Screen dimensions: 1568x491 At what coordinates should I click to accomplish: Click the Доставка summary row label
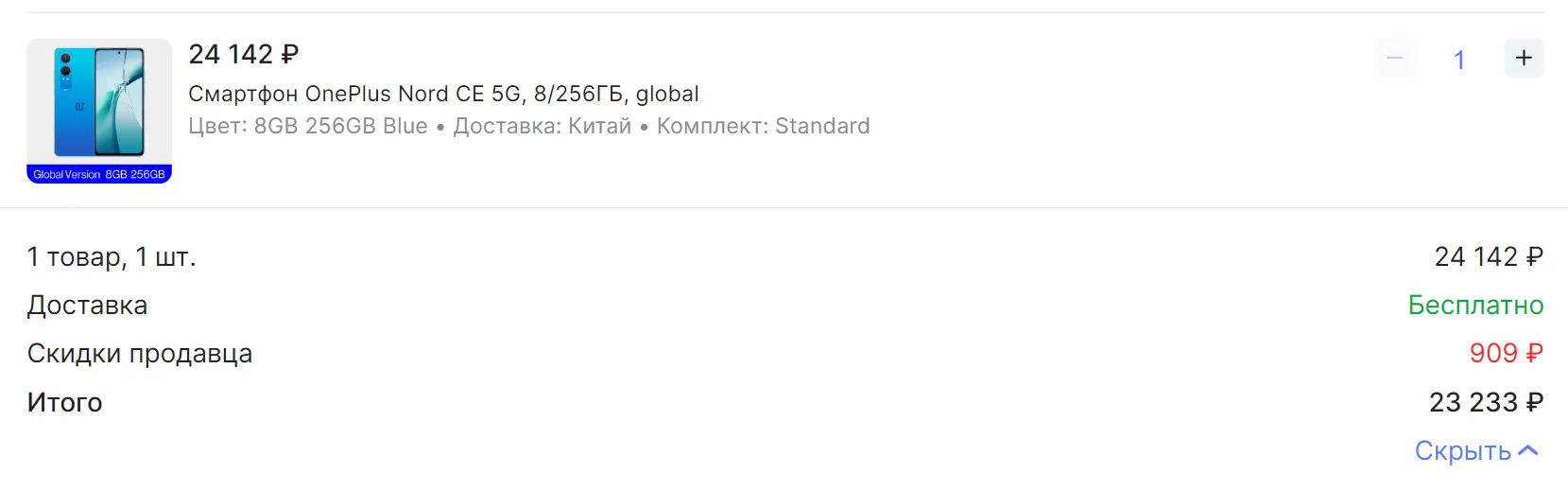pos(87,306)
